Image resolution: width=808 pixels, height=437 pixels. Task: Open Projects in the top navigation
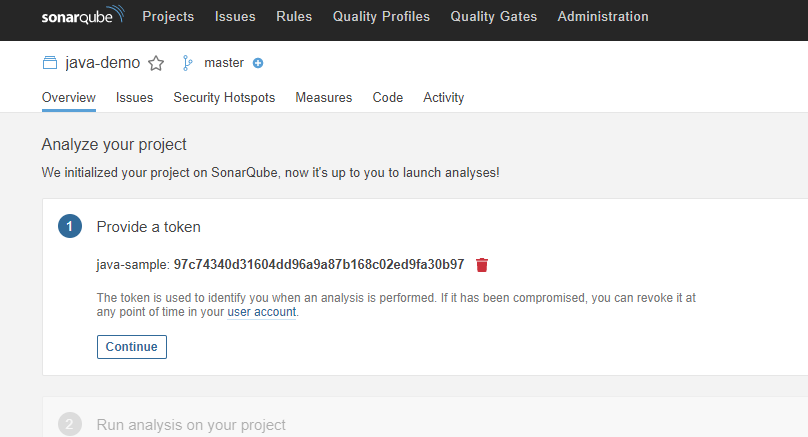pos(168,17)
